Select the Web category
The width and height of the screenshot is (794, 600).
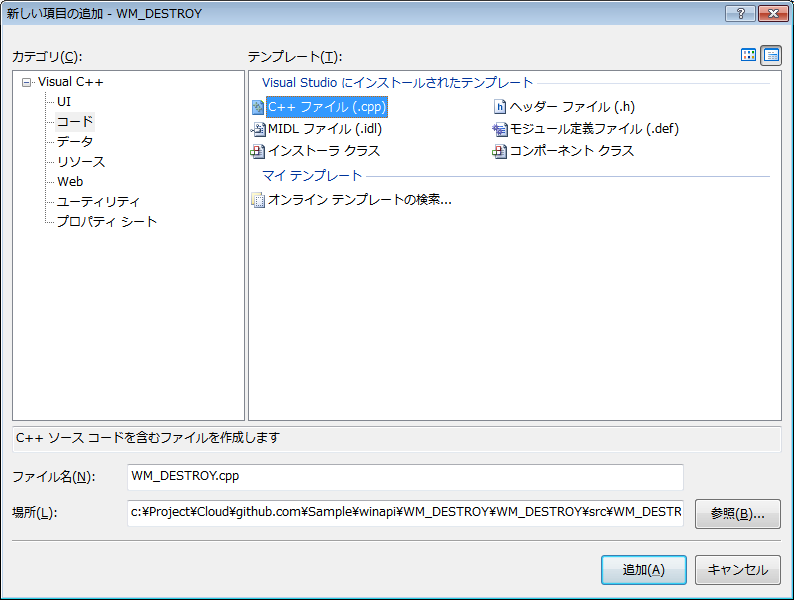pyautogui.click(x=70, y=181)
